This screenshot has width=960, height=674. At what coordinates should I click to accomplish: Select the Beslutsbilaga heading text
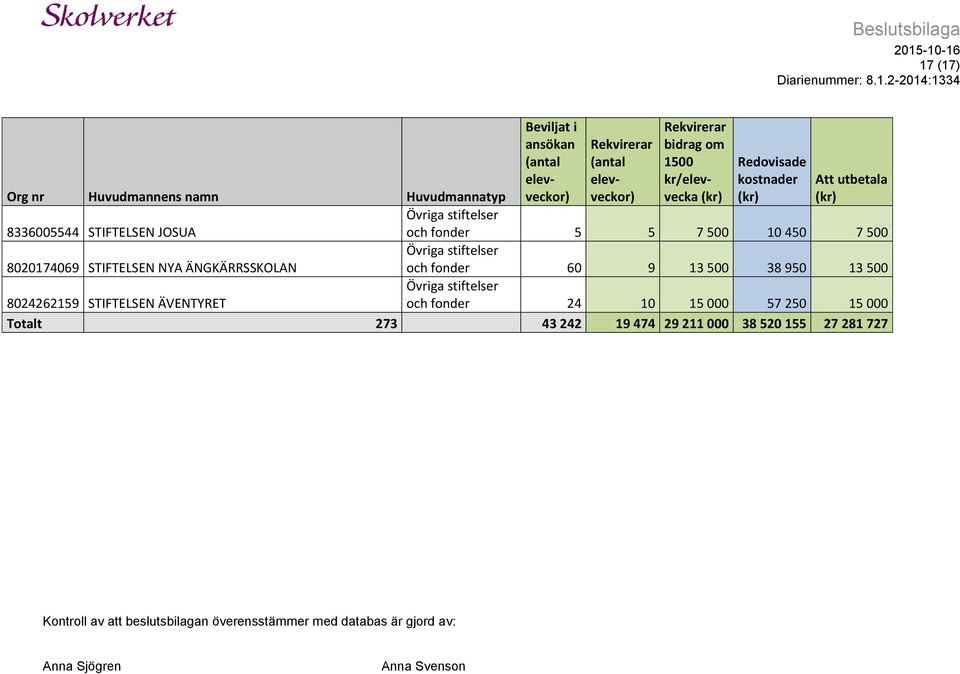click(x=906, y=29)
